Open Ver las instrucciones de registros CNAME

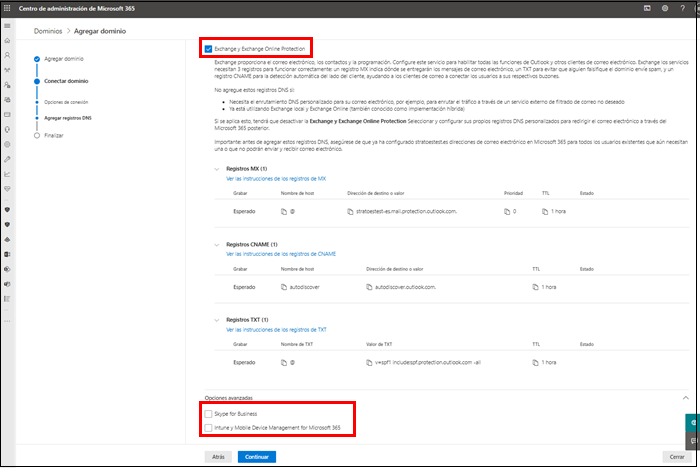tap(281, 254)
